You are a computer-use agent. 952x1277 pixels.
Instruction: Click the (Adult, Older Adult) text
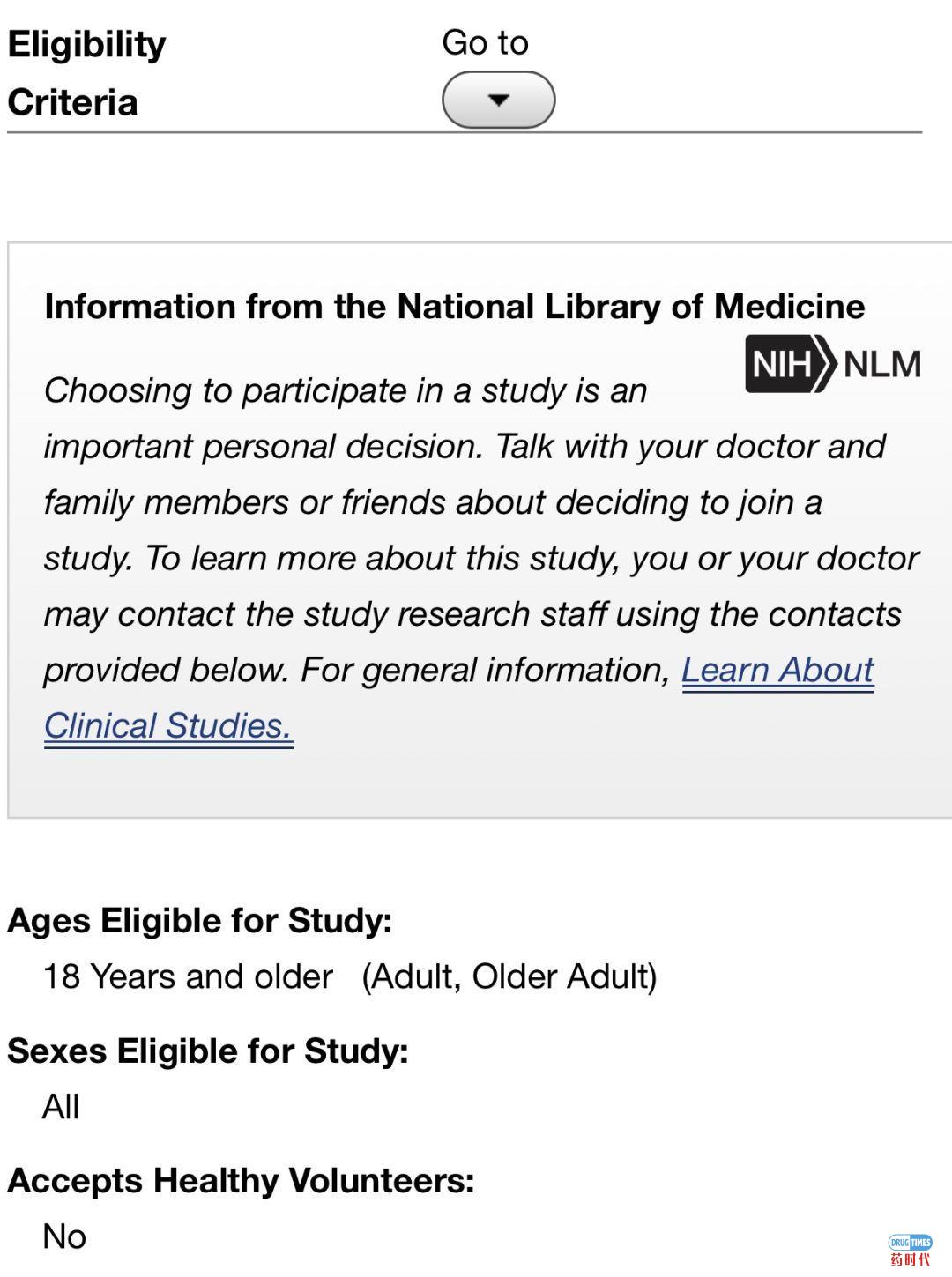pos(509,976)
